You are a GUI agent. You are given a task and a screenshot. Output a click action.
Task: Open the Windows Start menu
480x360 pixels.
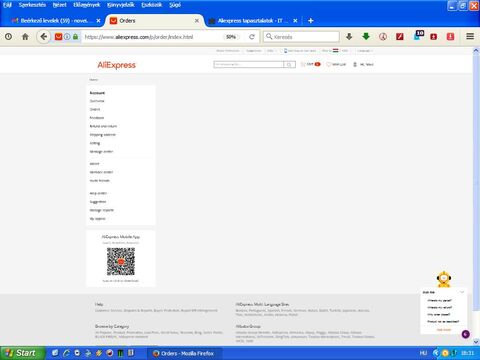point(22,353)
